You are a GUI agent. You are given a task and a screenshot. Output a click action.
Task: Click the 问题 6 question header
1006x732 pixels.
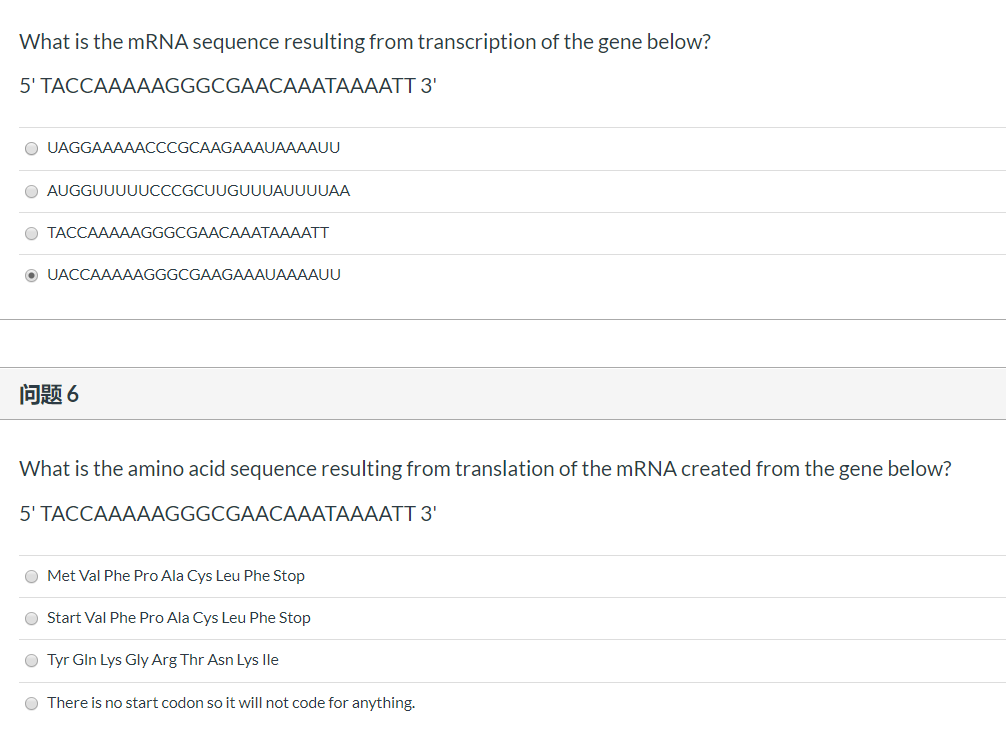coord(49,394)
